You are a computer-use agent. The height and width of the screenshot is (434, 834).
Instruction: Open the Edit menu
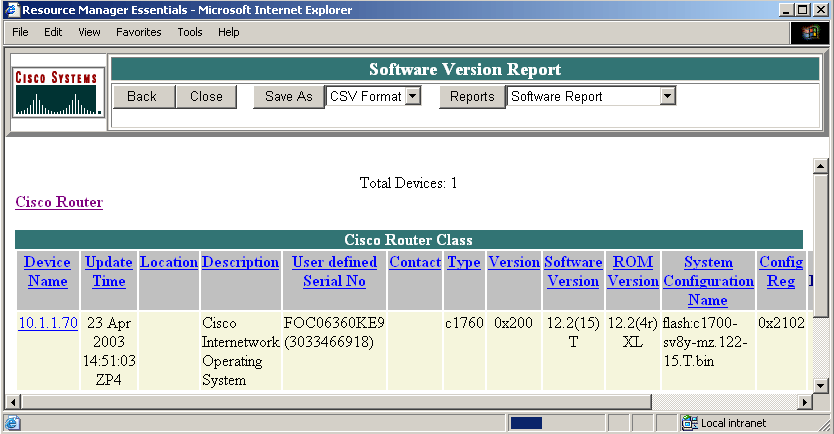tap(53, 32)
